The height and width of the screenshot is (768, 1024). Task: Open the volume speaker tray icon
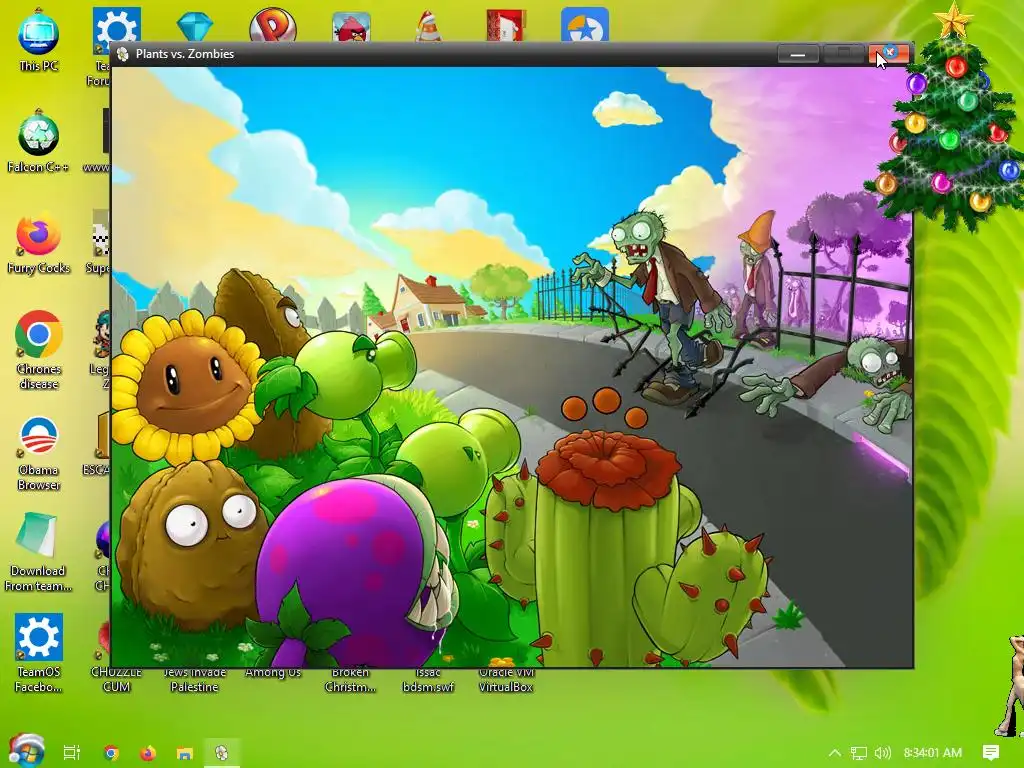click(882, 753)
